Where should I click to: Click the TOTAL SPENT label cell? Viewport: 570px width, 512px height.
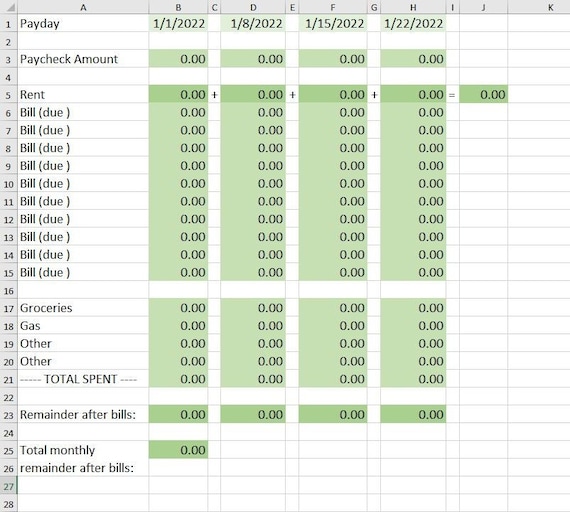83,379
